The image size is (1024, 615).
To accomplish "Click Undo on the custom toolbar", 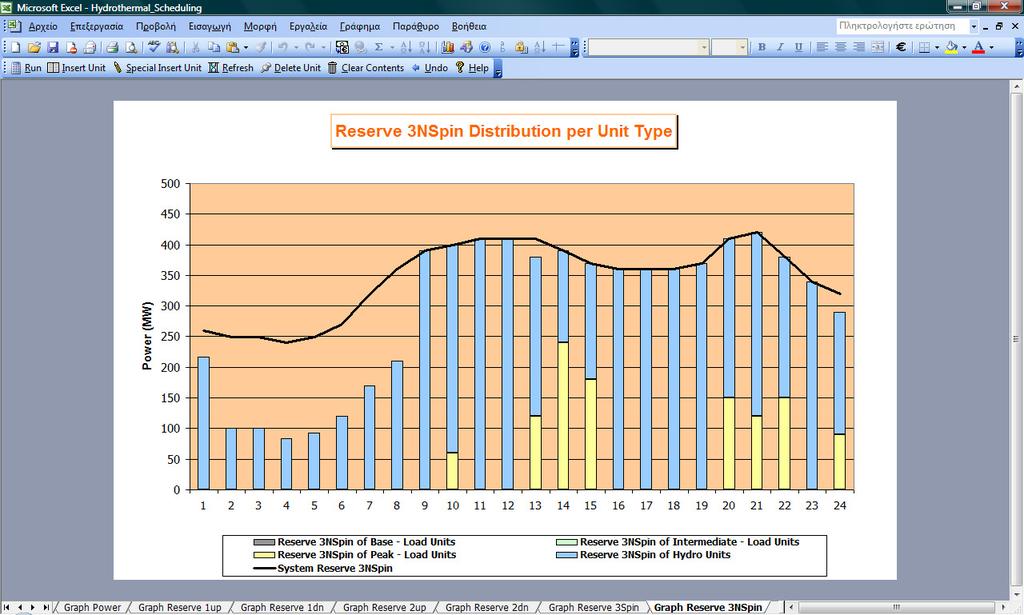I will pyautogui.click(x=429, y=68).
